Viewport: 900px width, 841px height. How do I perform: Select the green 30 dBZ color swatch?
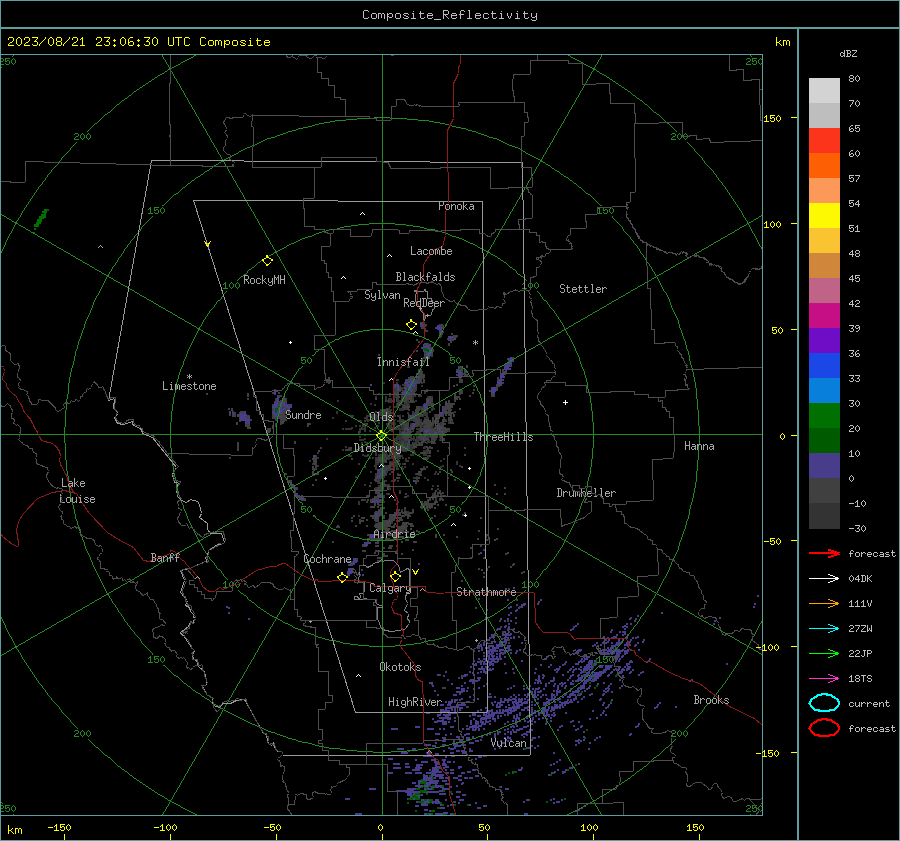click(824, 416)
